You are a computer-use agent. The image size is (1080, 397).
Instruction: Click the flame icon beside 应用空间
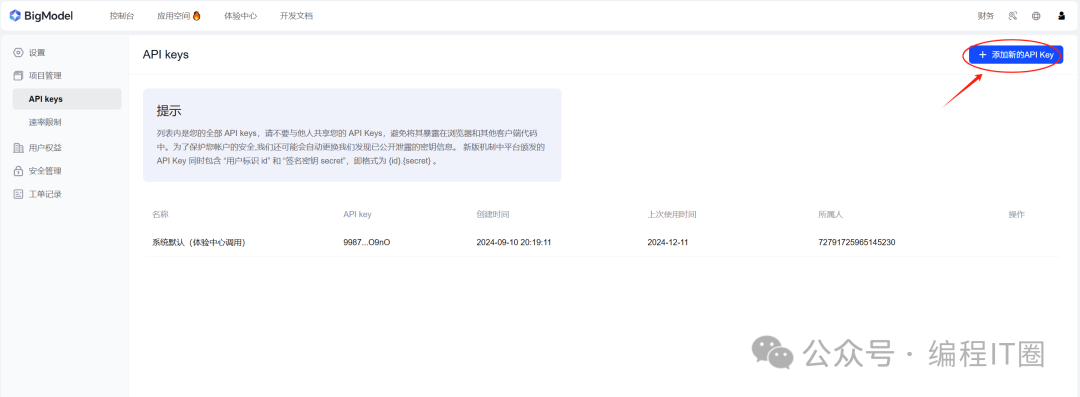click(196, 16)
